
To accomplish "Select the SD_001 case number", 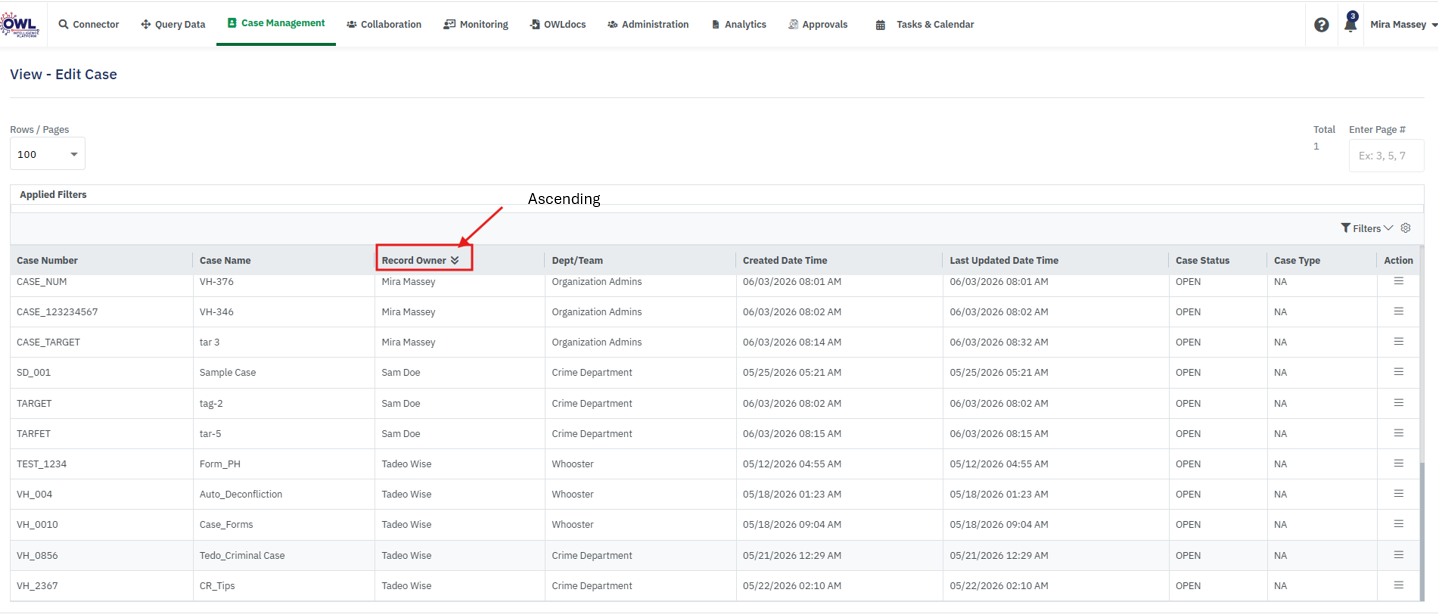I will (33, 372).
